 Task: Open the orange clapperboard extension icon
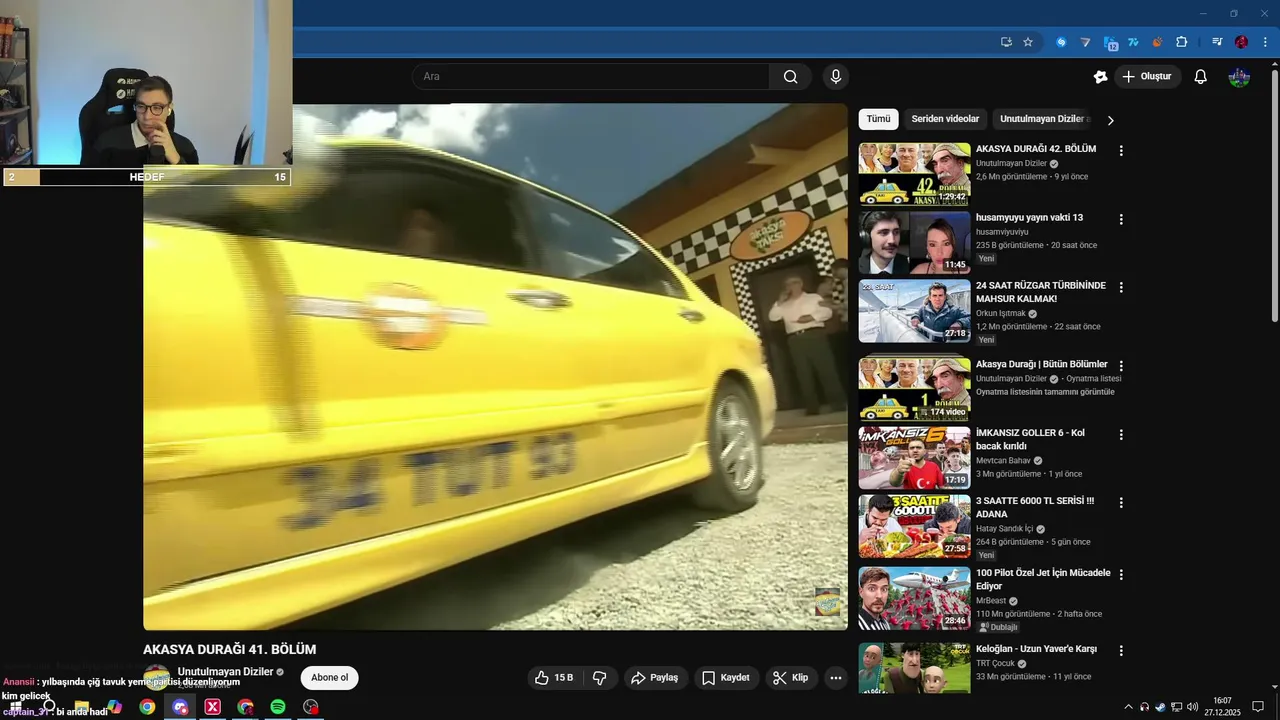[x=1157, y=42]
